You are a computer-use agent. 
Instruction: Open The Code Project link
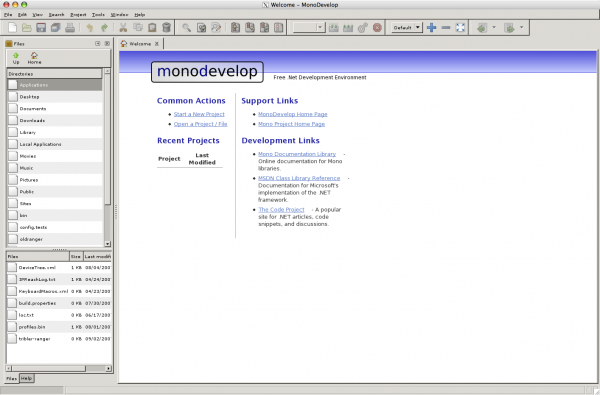[281, 209]
